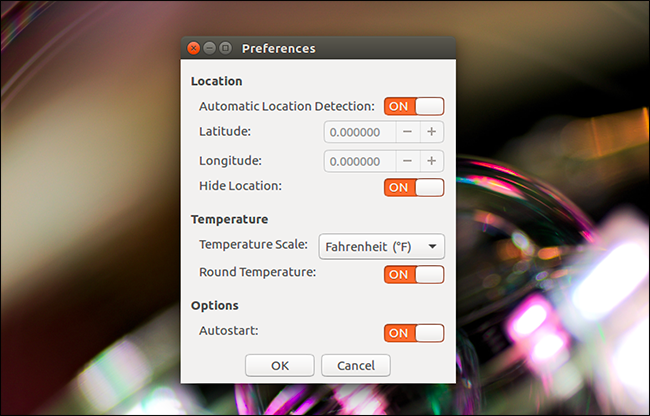Click the Options section heading
This screenshot has width=650, height=416.
[x=214, y=306]
